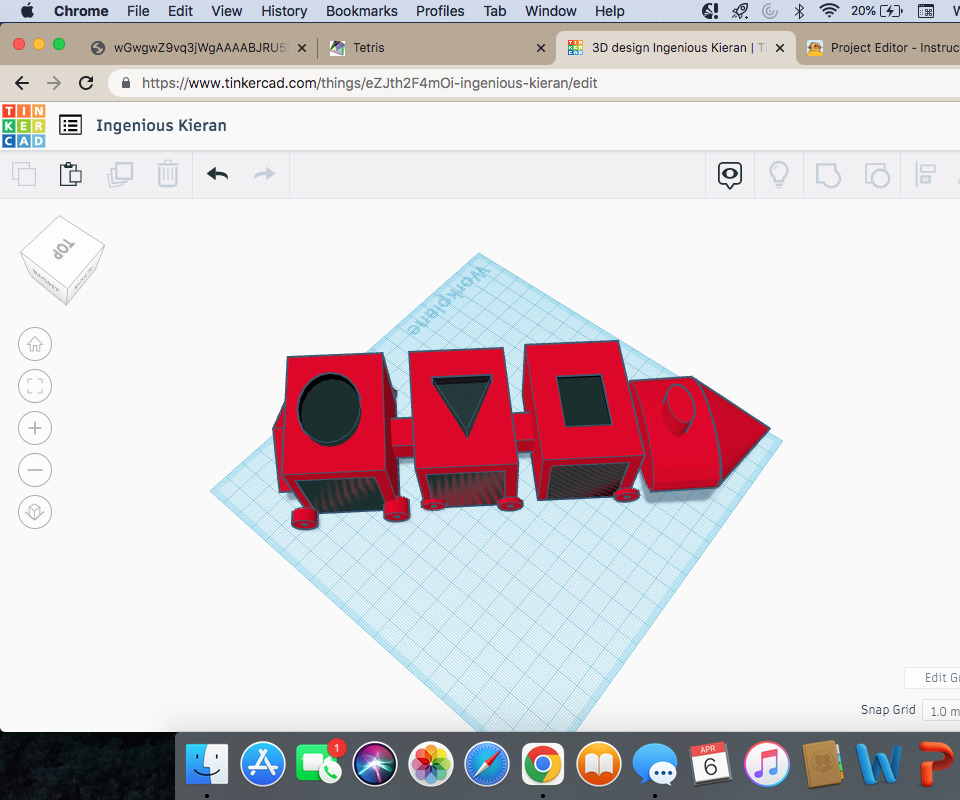Open Finder from the Dock
The image size is (960, 800).
coord(207,764)
